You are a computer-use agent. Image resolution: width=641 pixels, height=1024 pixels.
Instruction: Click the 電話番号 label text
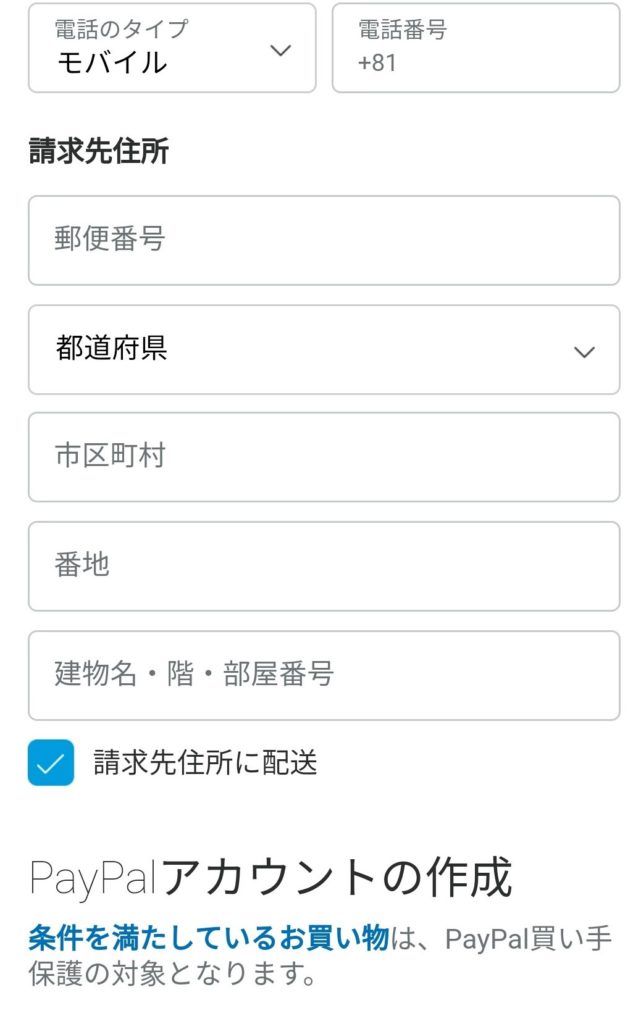402,29
